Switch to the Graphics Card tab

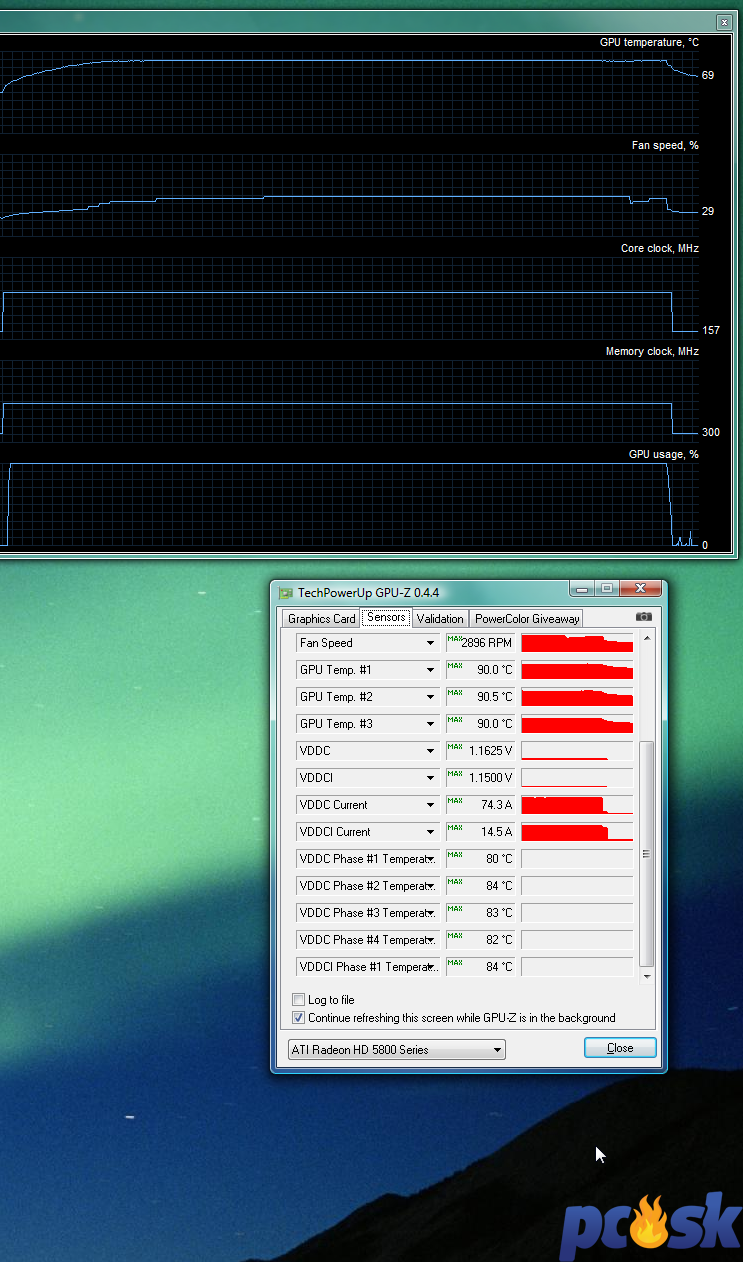322,619
